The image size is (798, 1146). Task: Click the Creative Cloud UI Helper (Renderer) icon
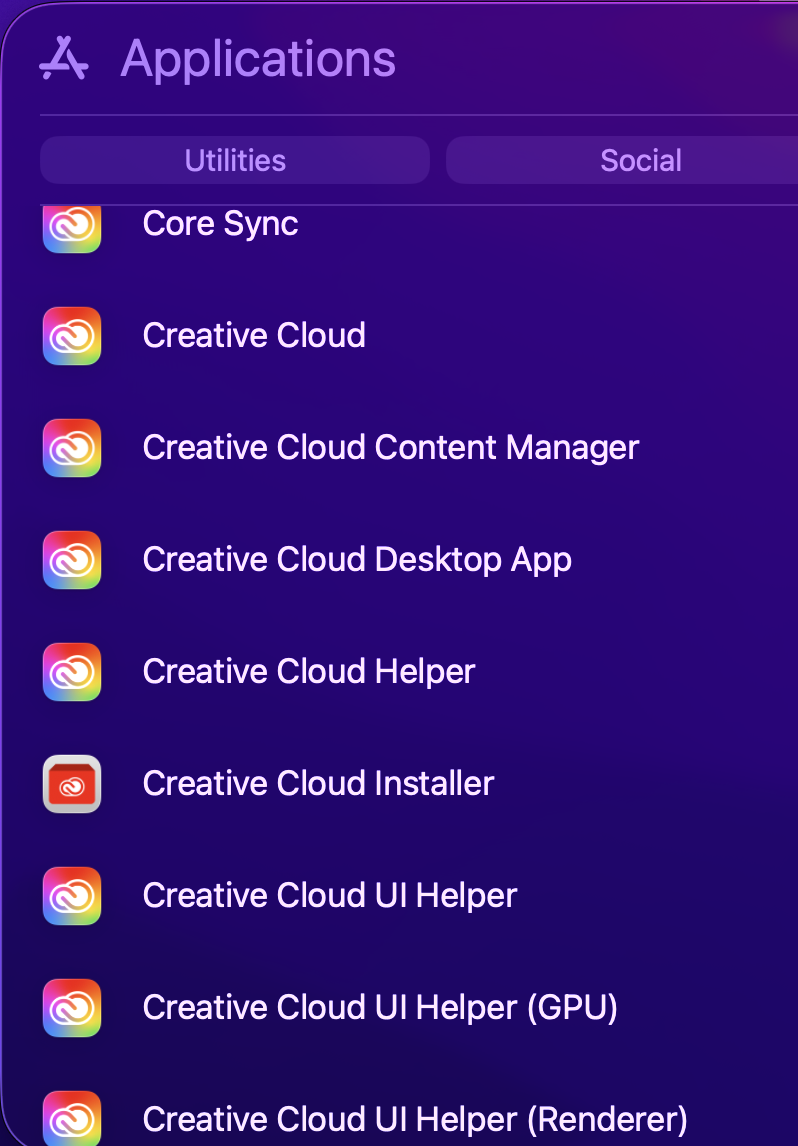(72, 1118)
